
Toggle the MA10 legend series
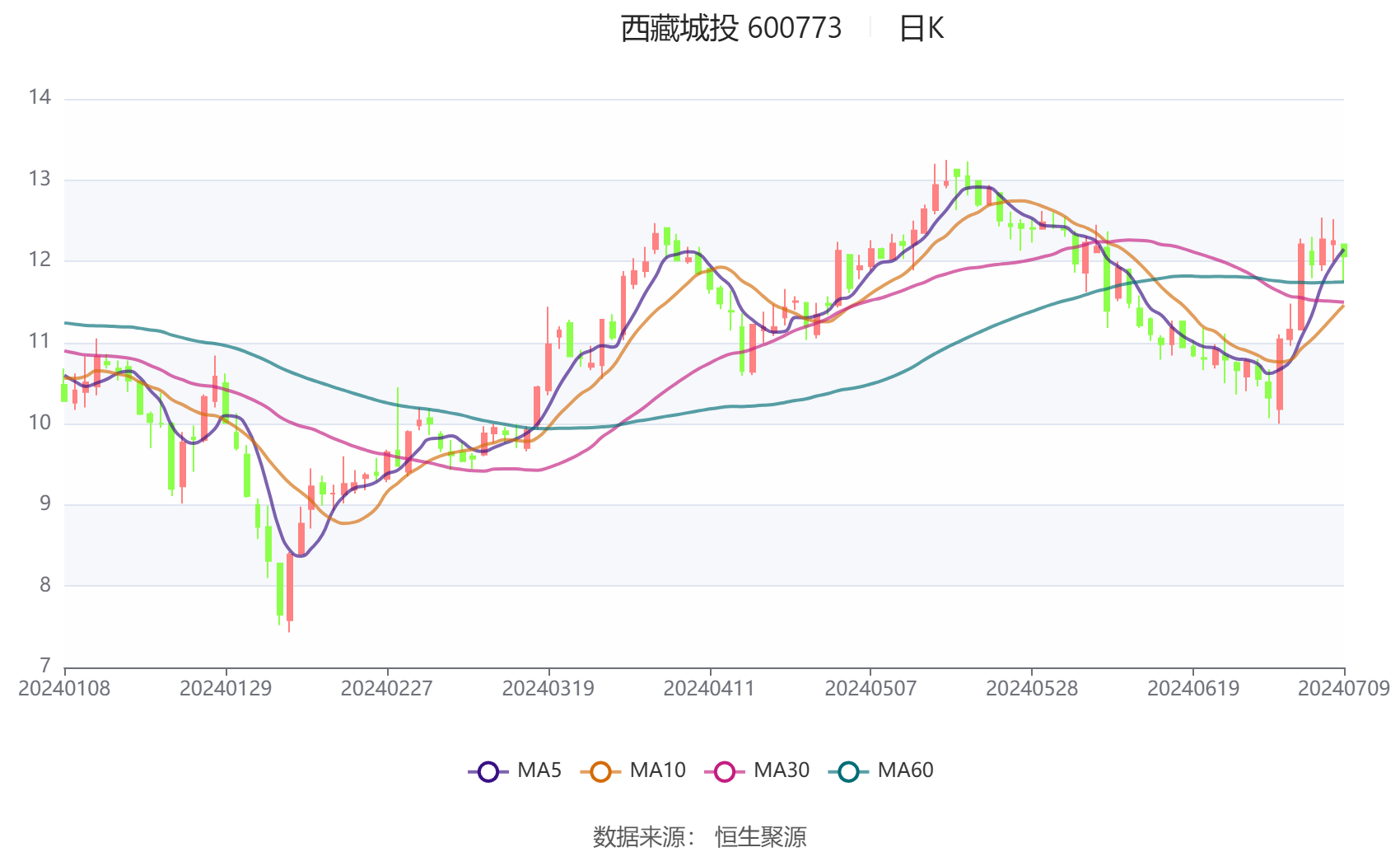click(x=632, y=771)
